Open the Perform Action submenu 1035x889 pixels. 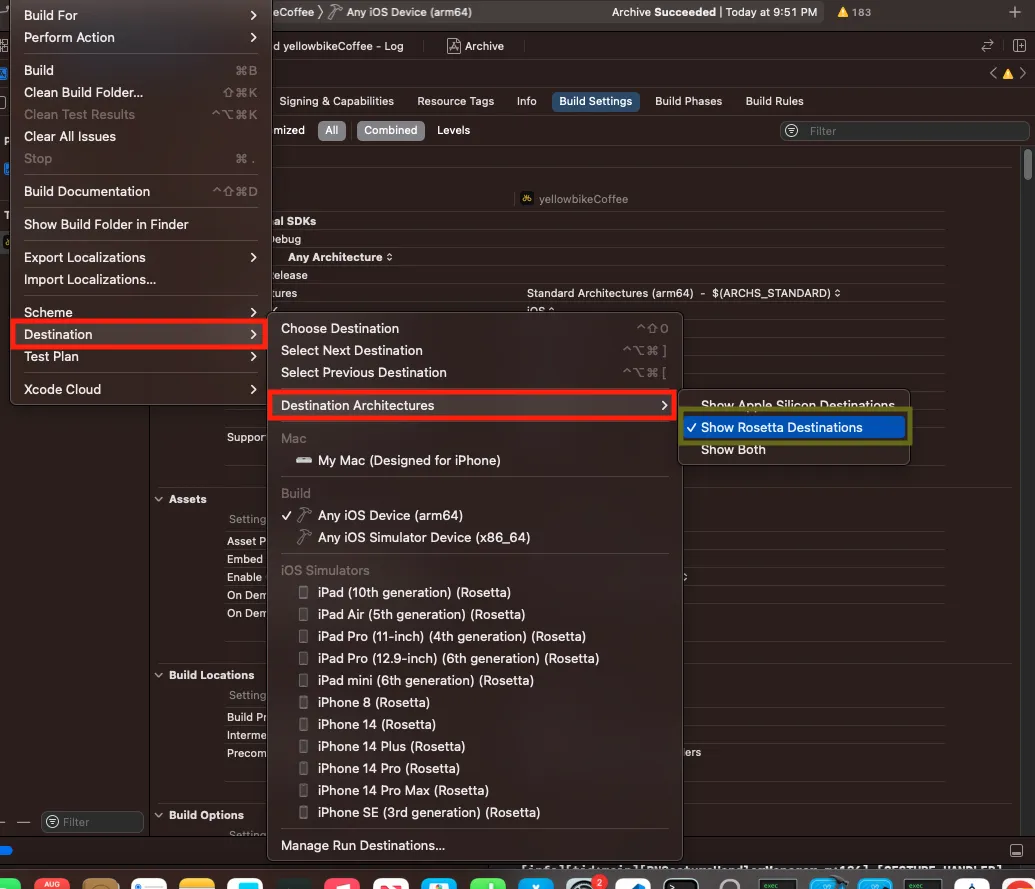(x=139, y=38)
